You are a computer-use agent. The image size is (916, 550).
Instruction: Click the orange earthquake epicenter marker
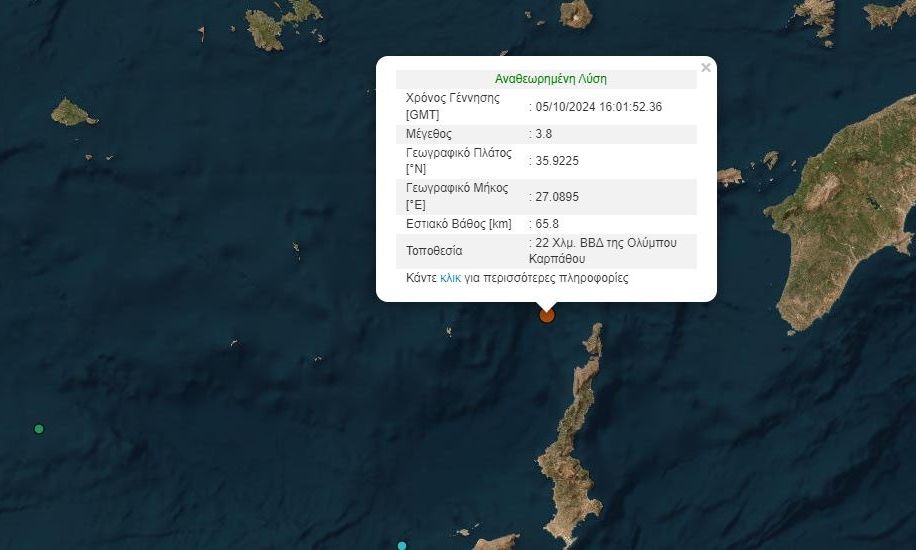547,315
